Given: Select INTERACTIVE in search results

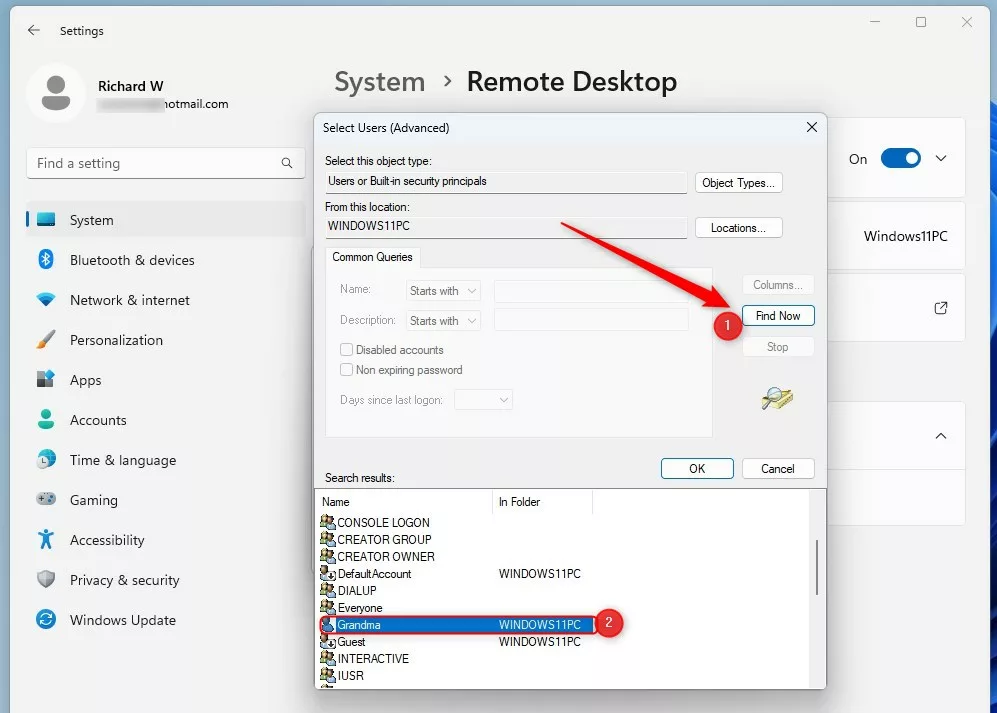Looking at the screenshot, I should pyautogui.click(x=373, y=658).
